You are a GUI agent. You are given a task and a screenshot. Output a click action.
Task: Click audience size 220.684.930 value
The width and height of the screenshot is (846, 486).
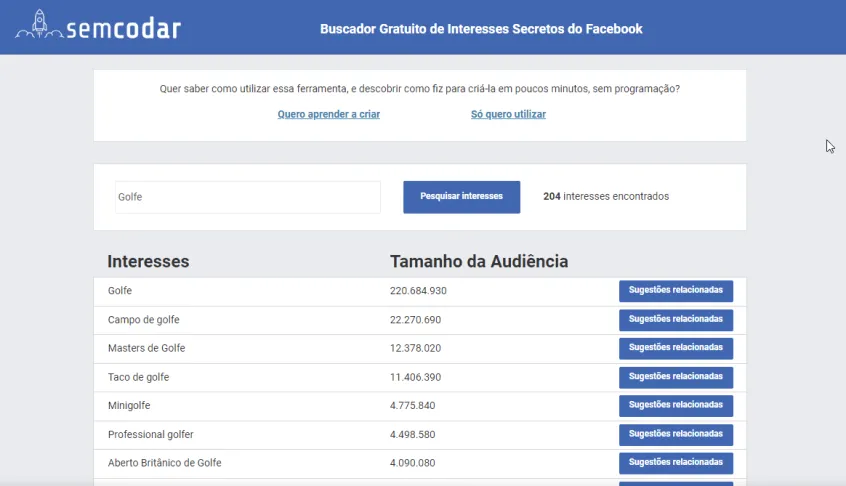click(x=417, y=291)
